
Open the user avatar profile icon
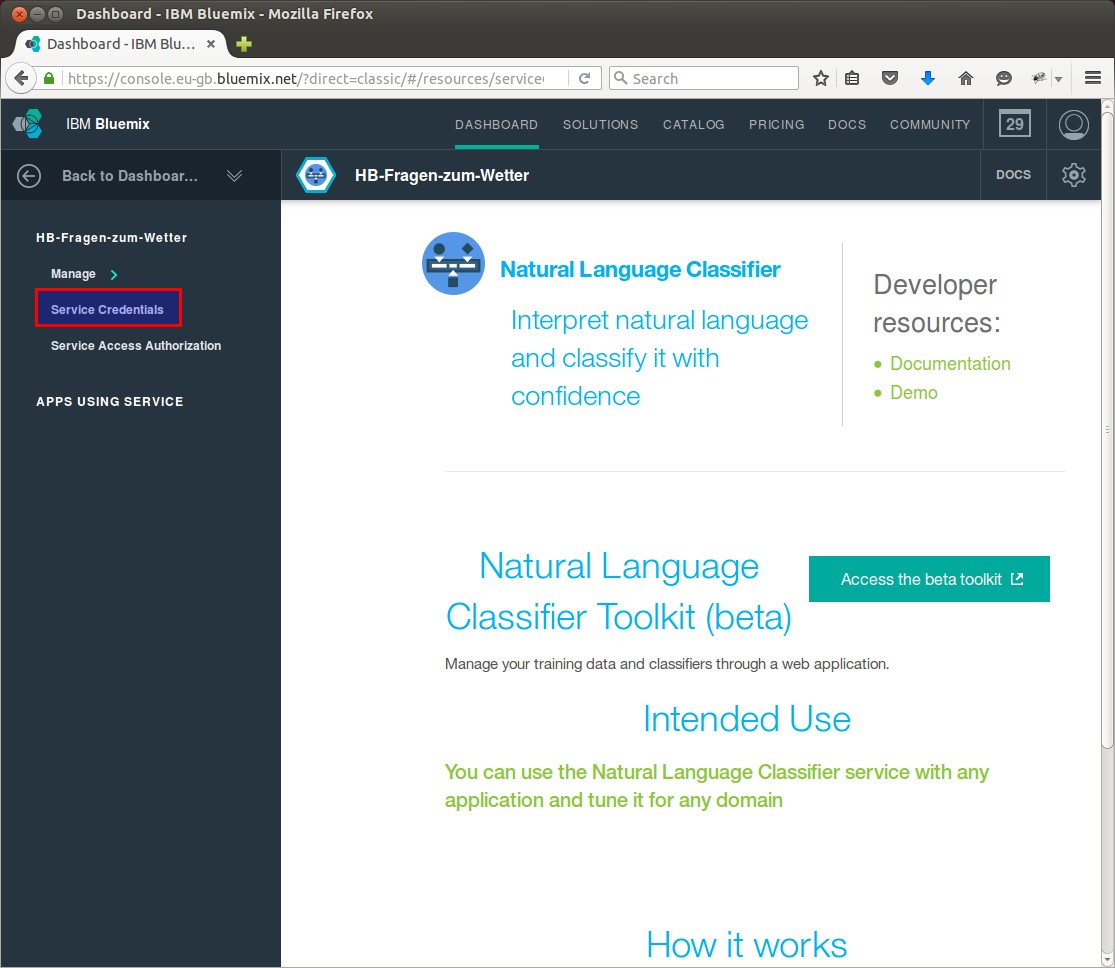click(x=1073, y=124)
